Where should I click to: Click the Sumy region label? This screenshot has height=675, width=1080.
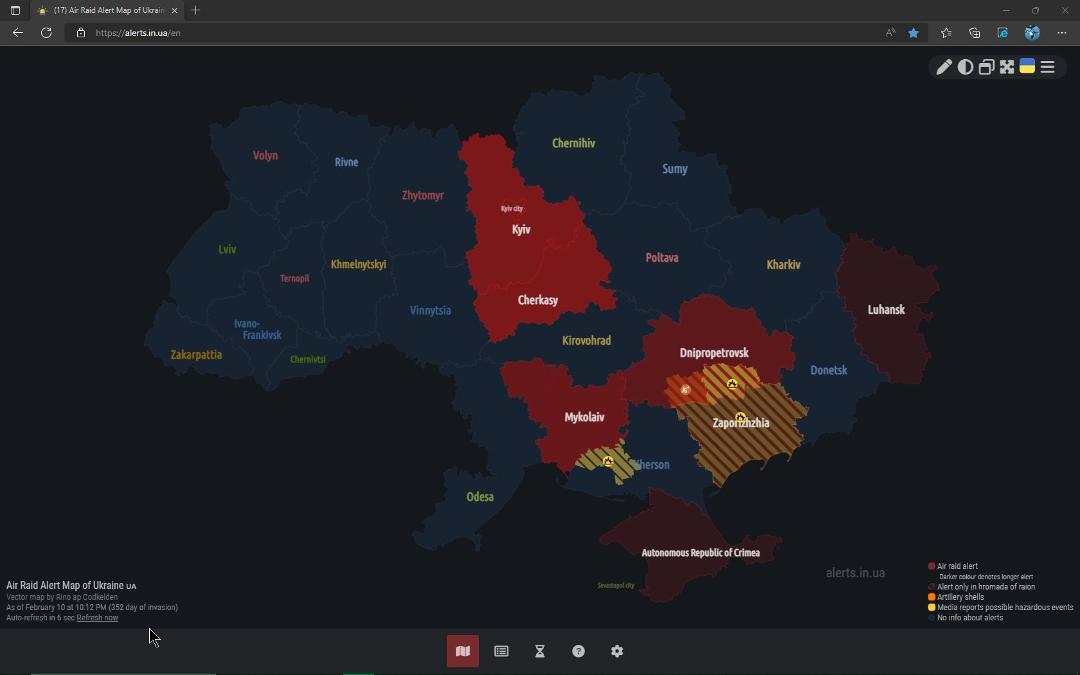point(675,169)
